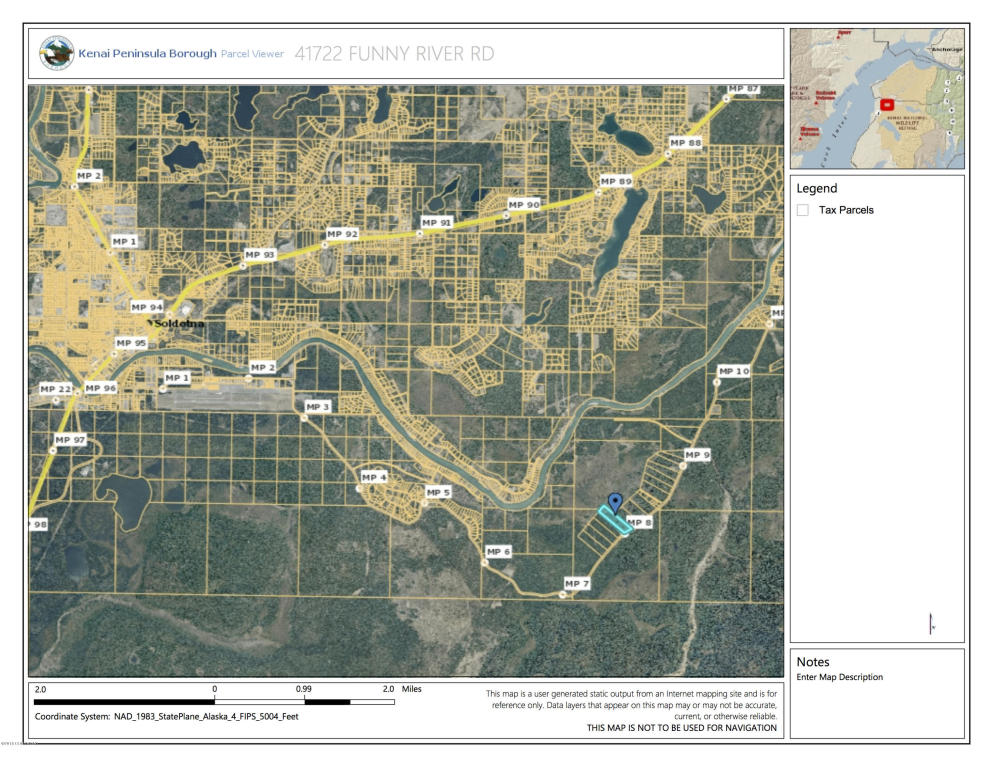Click the red locator box in the overview map
The image size is (993, 767).
pyautogui.click(x=887, y=105)
